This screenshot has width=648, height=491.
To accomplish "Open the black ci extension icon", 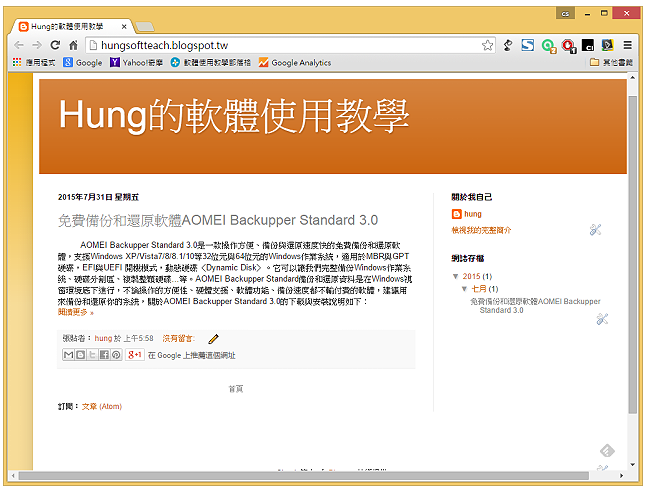I will coord(588,45).
